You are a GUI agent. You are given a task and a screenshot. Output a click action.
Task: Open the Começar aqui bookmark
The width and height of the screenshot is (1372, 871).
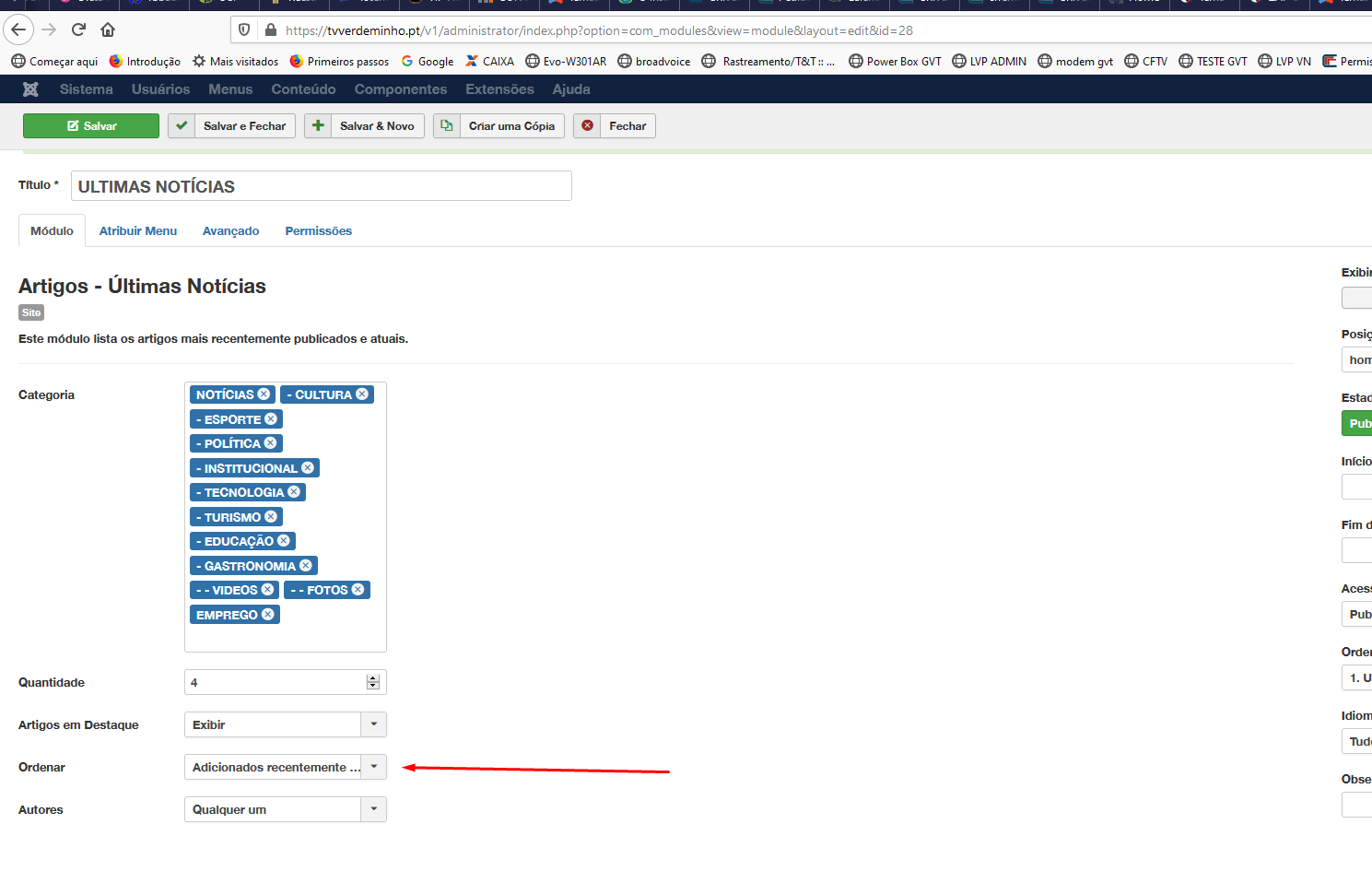pyautogui.click(x=54, y=62)
